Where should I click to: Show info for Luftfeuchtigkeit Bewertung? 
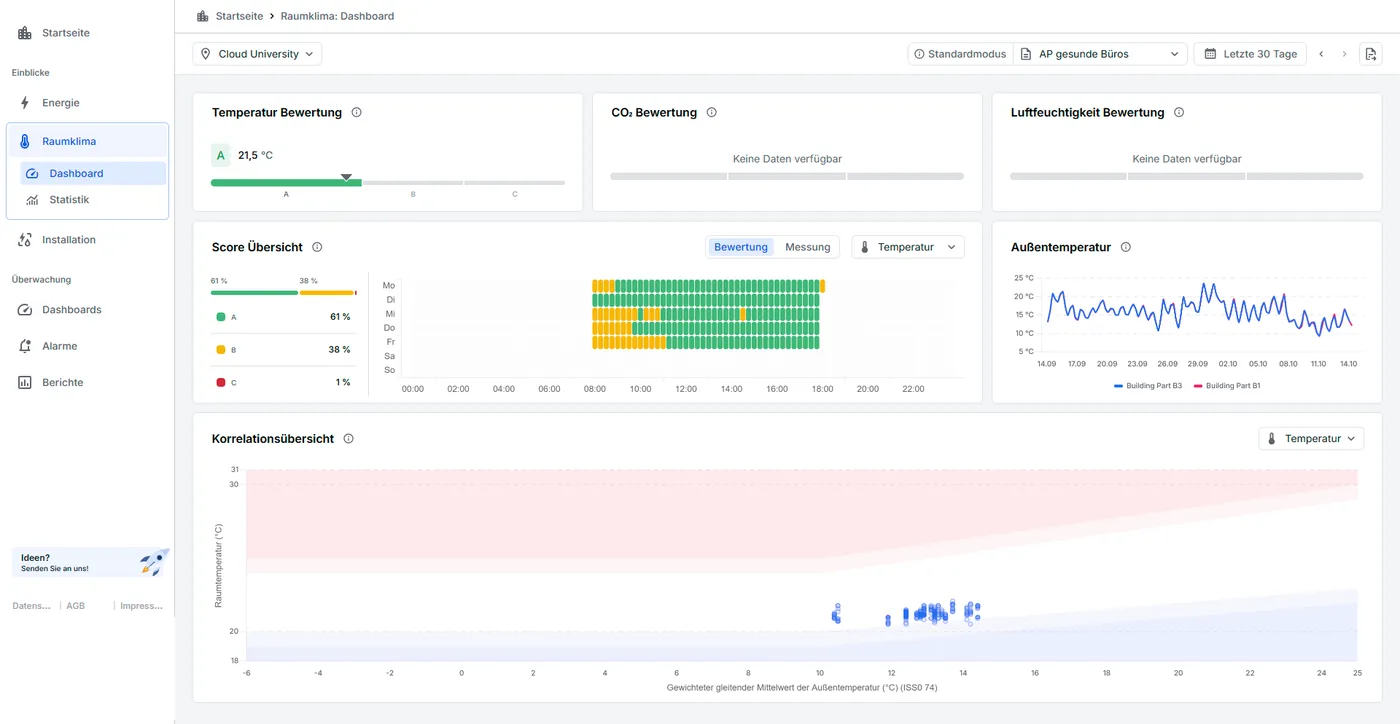click(1179, 113)
